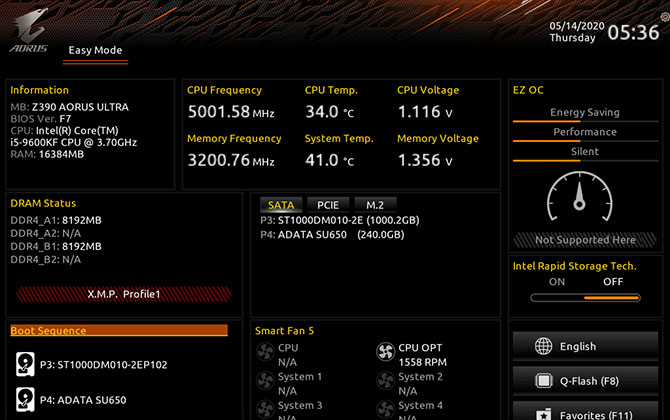Select boot entry P4: ADATA SU650
Screen dimensions: 670x420
pos(83,400)
